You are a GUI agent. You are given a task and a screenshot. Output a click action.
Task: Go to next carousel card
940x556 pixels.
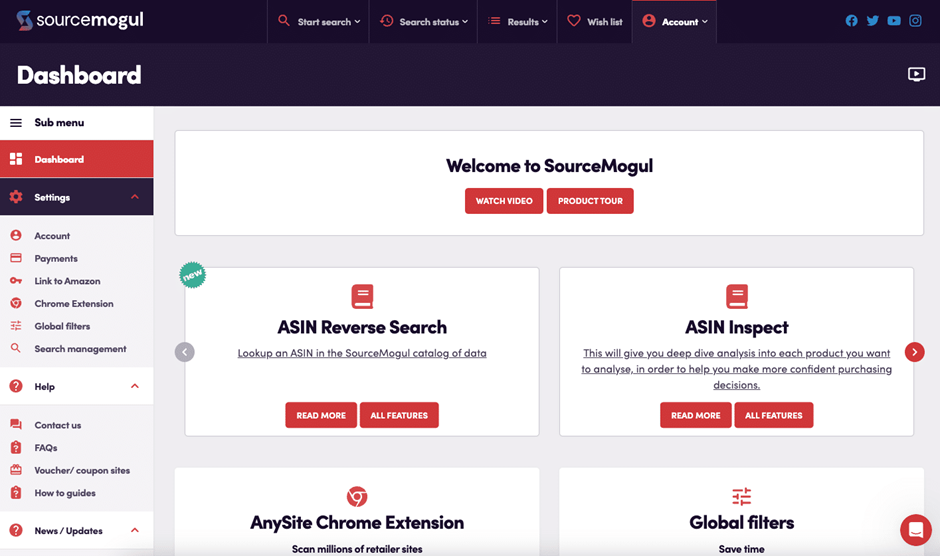914,352
